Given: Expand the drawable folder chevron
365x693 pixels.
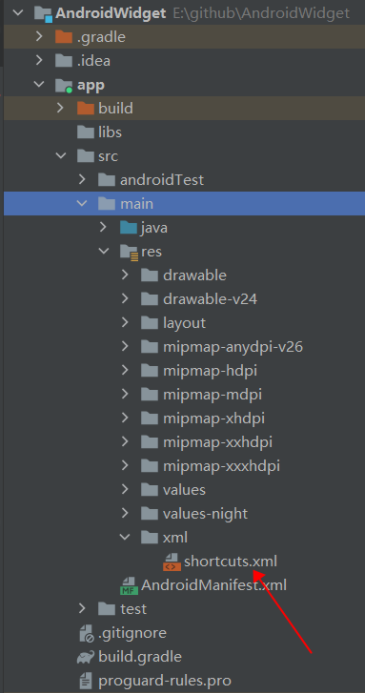Looking at the screenshot, I should tap(125, 275).
